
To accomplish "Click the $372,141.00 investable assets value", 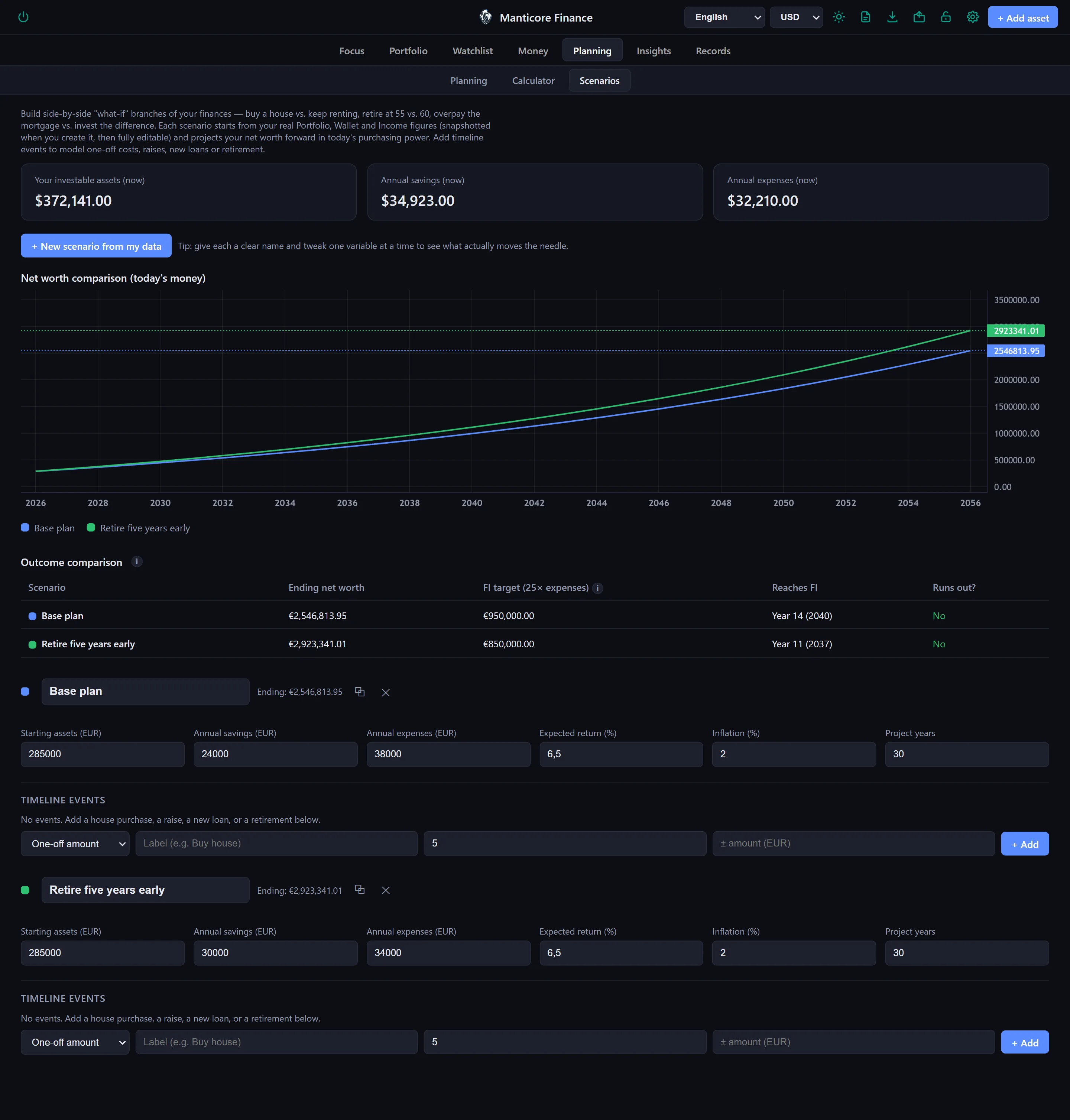I will point(74,201).
